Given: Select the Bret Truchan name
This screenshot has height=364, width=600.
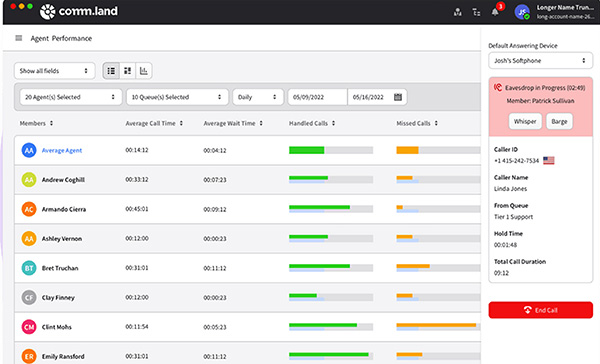Looking at the screenshot, I should [x=60, y=268].
